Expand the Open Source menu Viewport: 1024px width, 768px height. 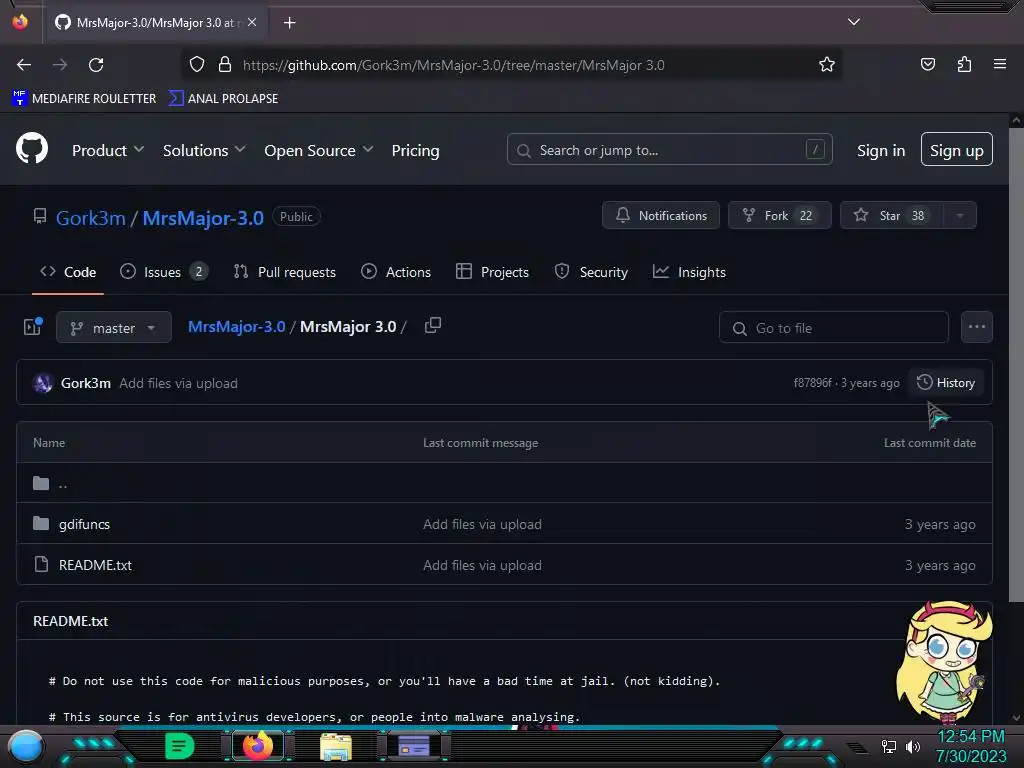[x=319, y=150]
